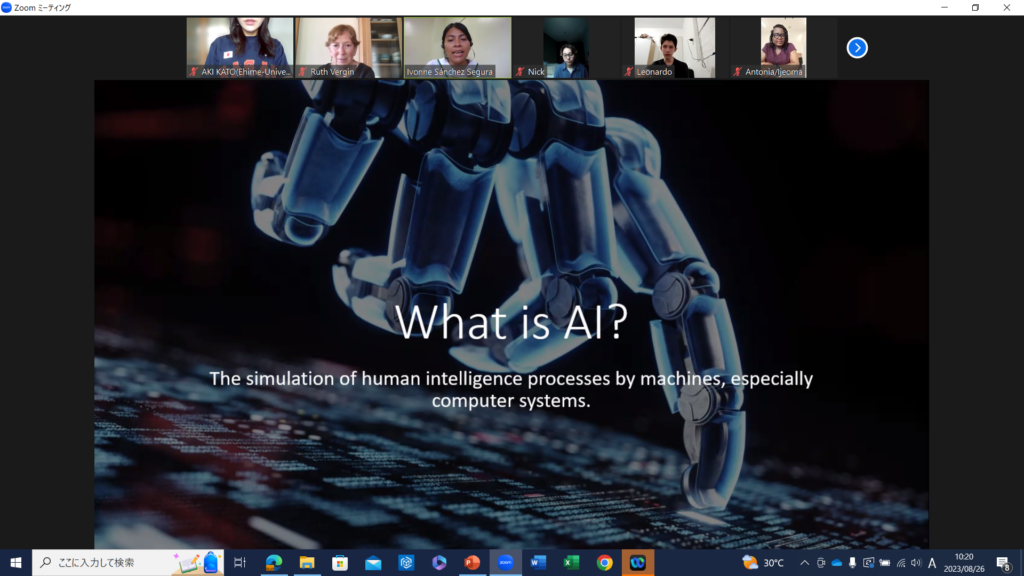This screenshot has width=1024, height=576.
Task: Select Nick's video thumbnail
Action: click(x=566, y=48)
